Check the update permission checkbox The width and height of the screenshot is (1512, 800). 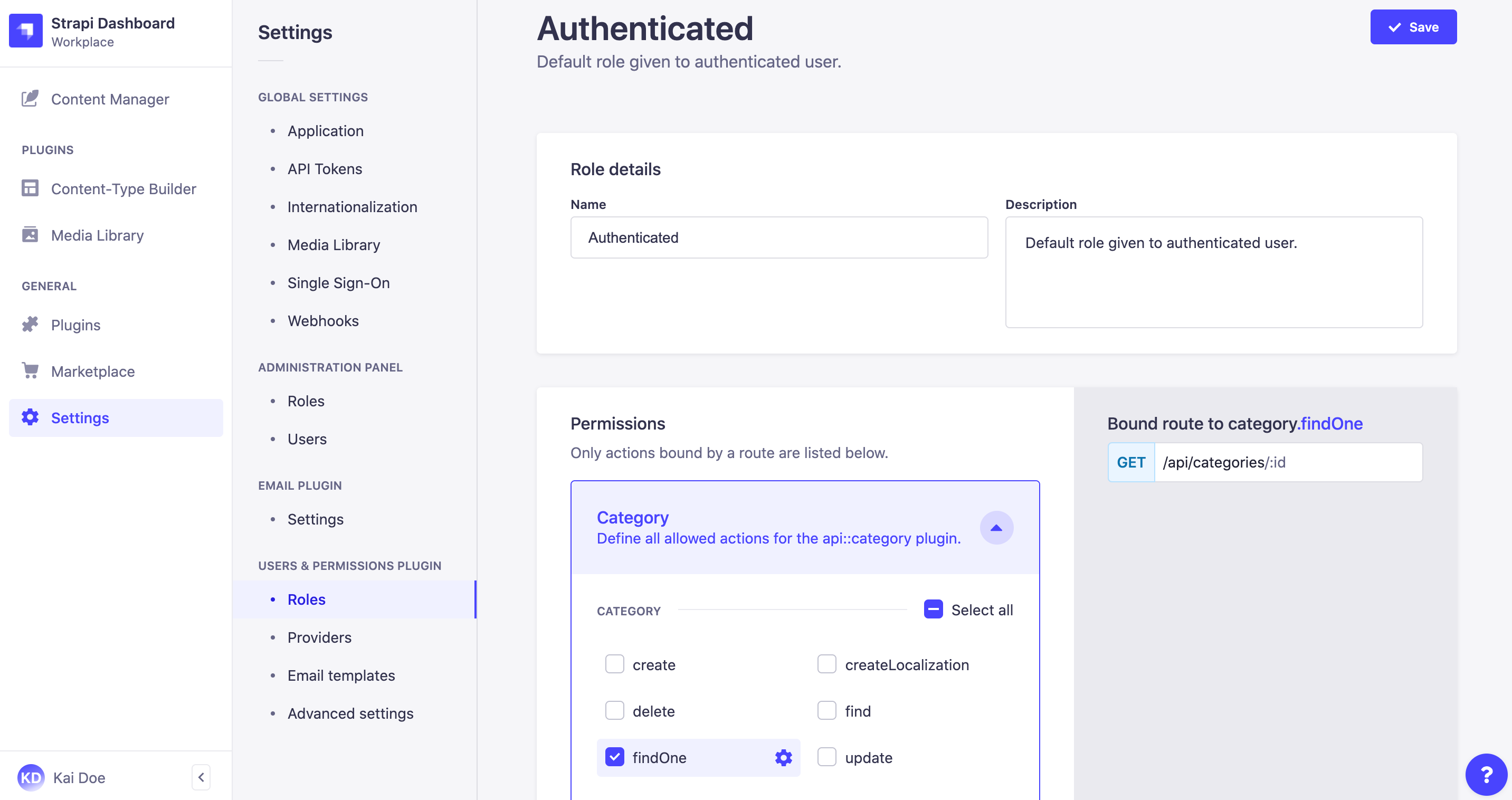pyautogui.click(x=827, y=757)
